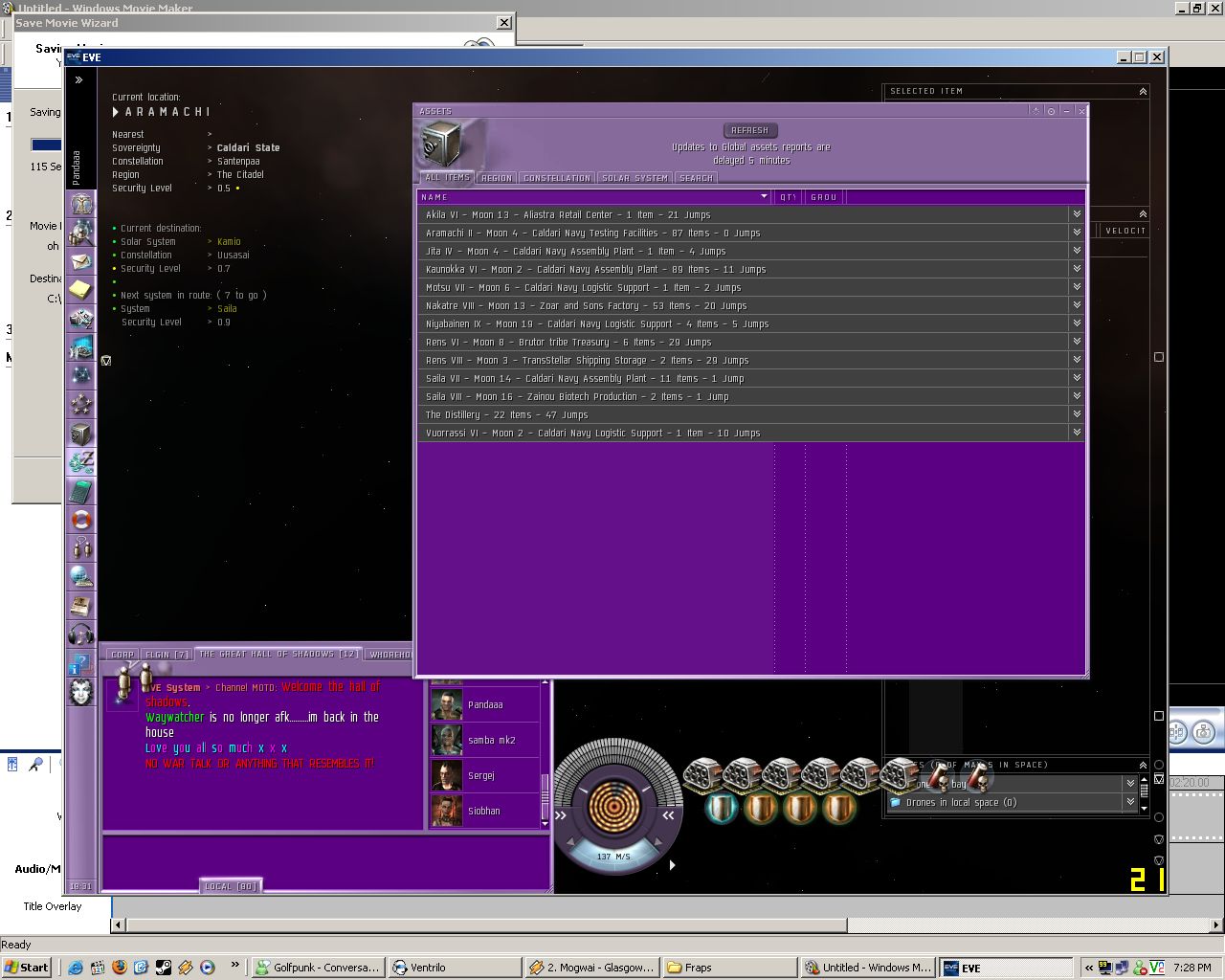This screenshot has width=1225, height=980.
Task: Click the Start button on the taskbar
Action: [x=27, y=968]
